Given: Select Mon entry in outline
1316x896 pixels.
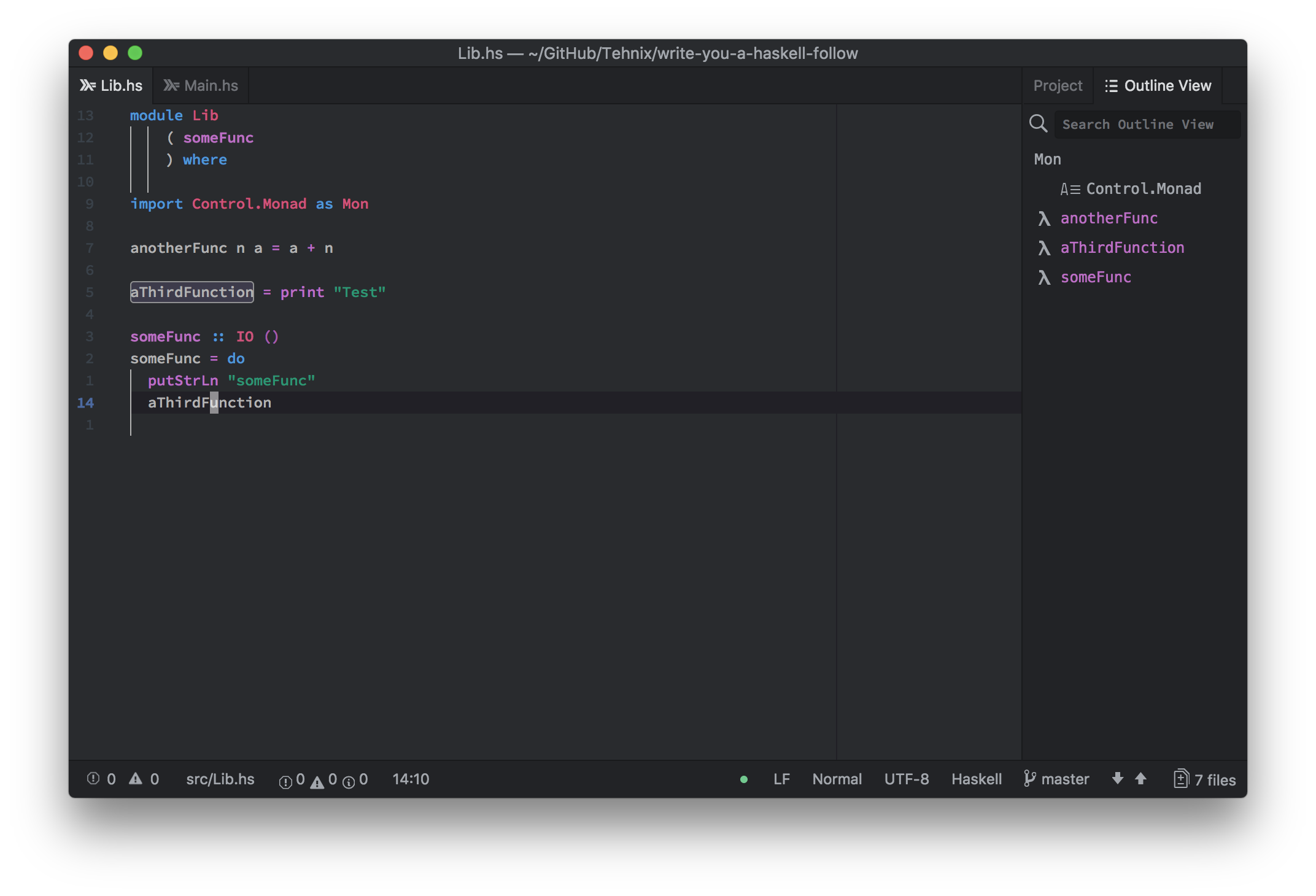Looking at the screenshot, I should point(1047,160).
